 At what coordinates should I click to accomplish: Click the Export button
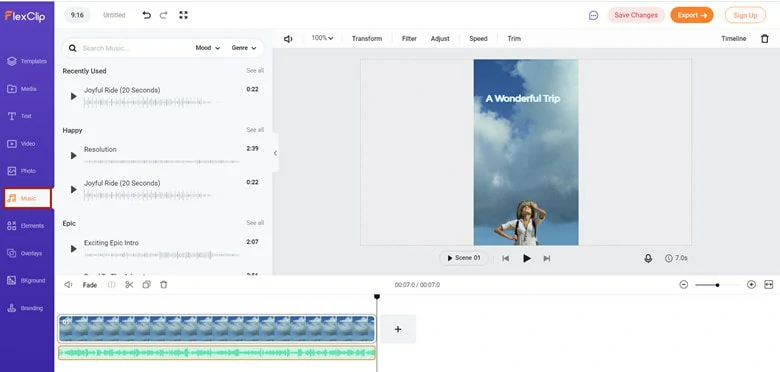tap(692, 15)
